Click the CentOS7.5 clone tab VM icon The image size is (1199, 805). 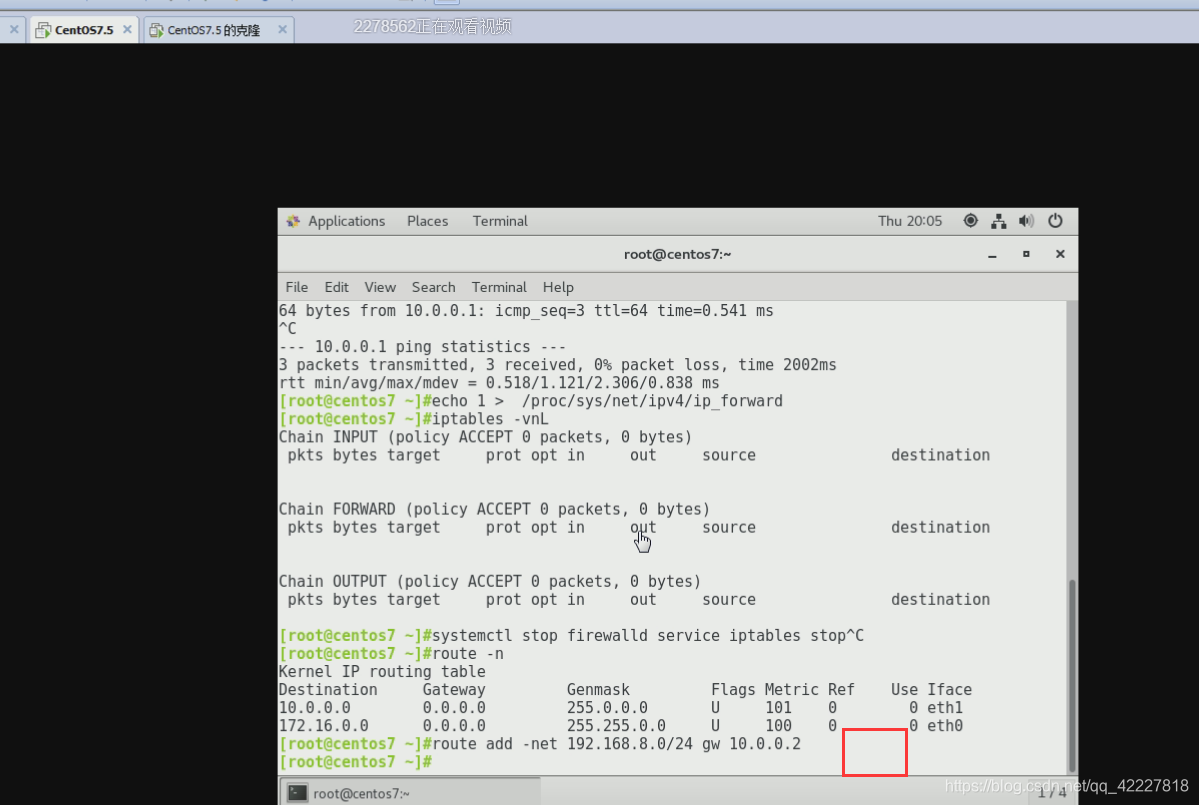[x=157, y=30]
